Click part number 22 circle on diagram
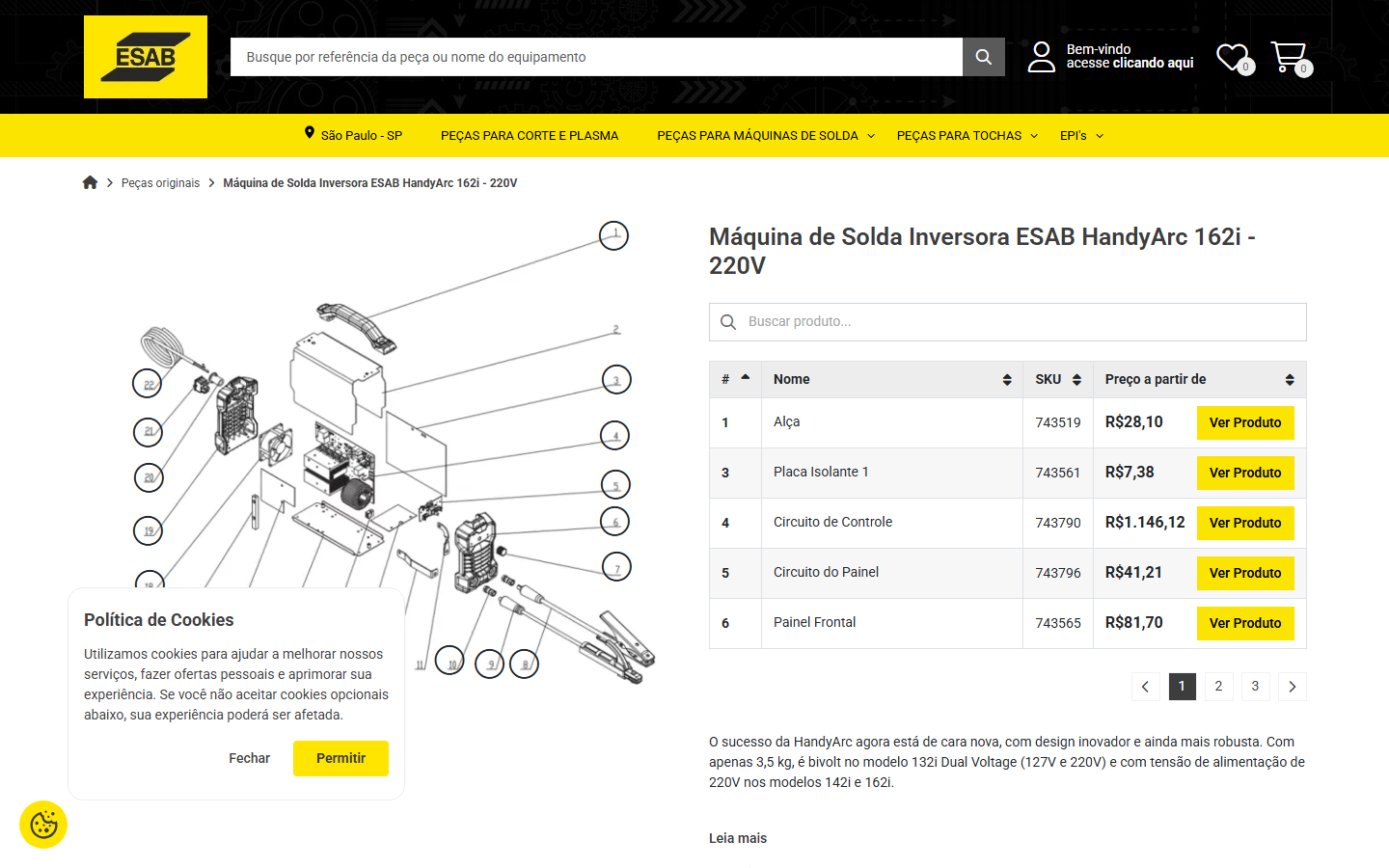Viewport: 1389px width, 868px height. [x=147, y=384]
